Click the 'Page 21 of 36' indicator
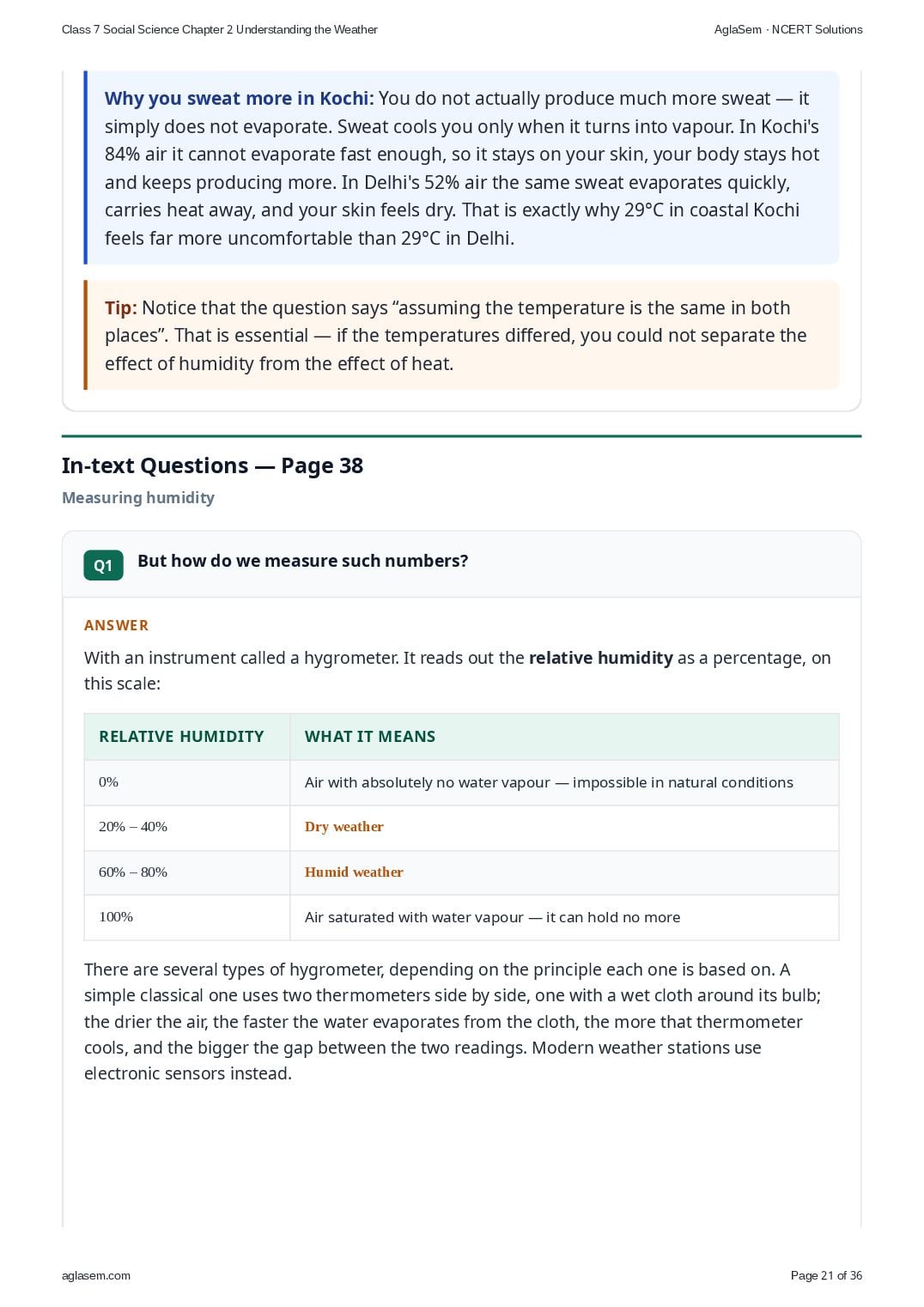This screenshot has height=1307, width=924. click(826, 1275)
